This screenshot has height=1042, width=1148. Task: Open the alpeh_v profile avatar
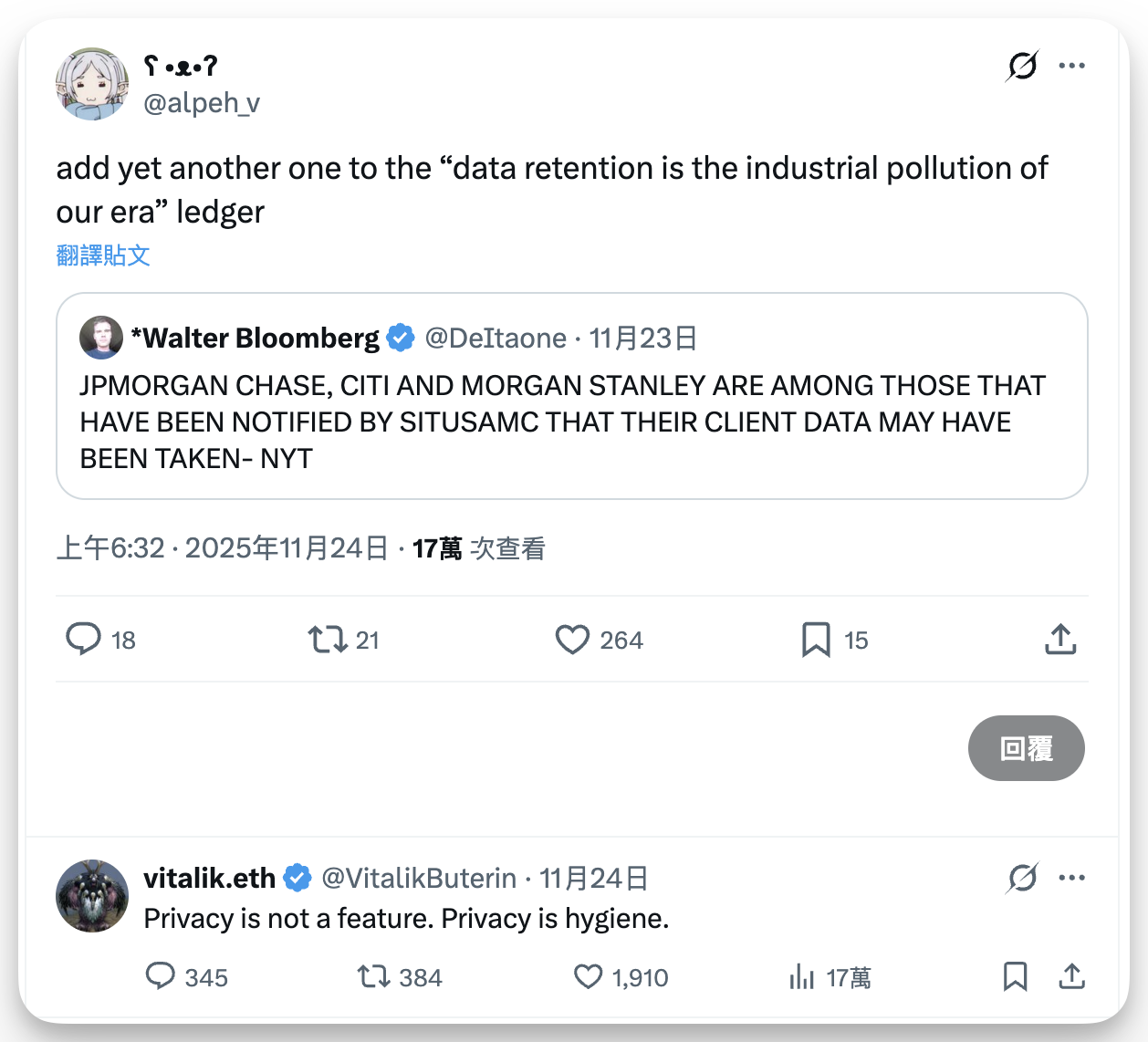pos(92,85)
